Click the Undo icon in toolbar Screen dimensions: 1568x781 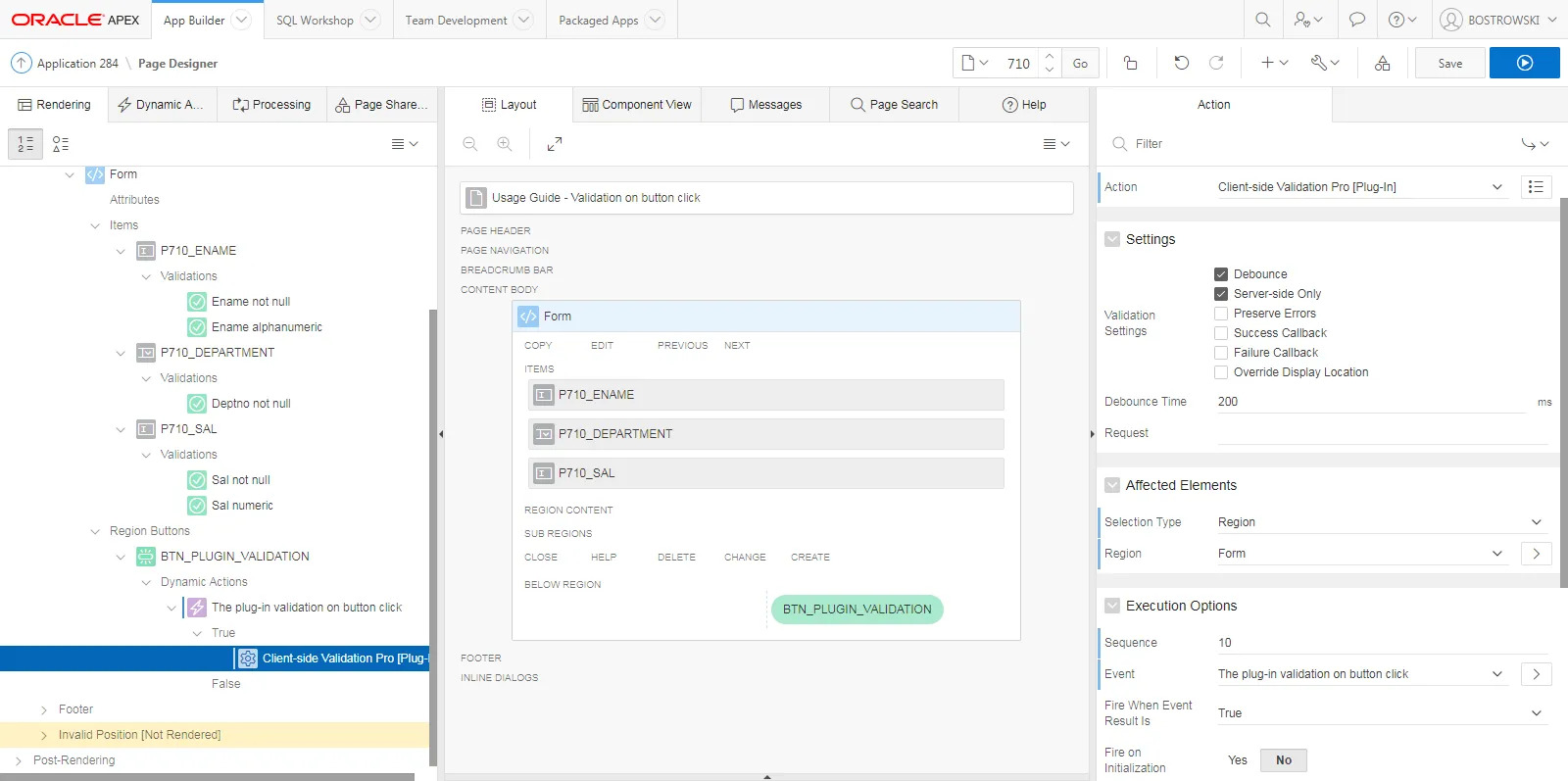[1181, 63]
